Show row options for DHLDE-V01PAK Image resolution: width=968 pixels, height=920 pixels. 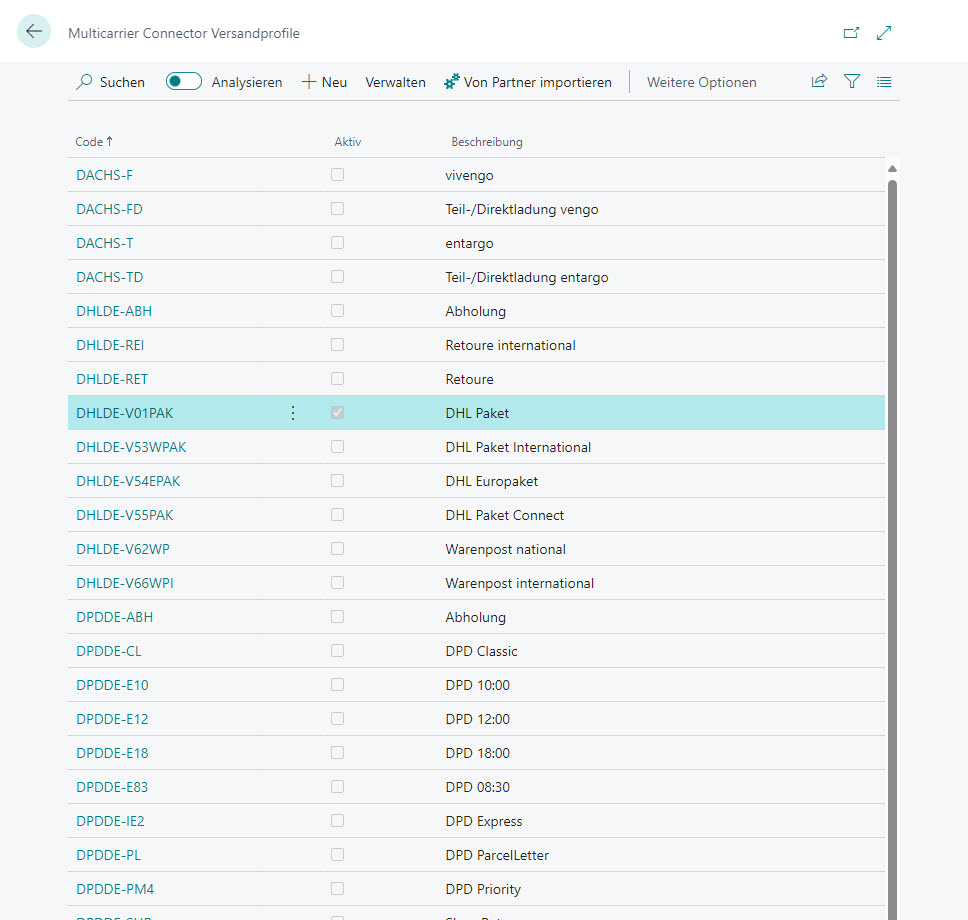pos(293,413)
